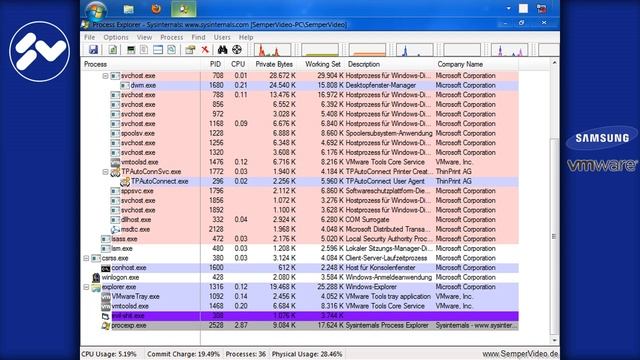Screen dimensions: 640x360
Task: Click the Process Explorer taskbar button
Action: coord(183,9)
